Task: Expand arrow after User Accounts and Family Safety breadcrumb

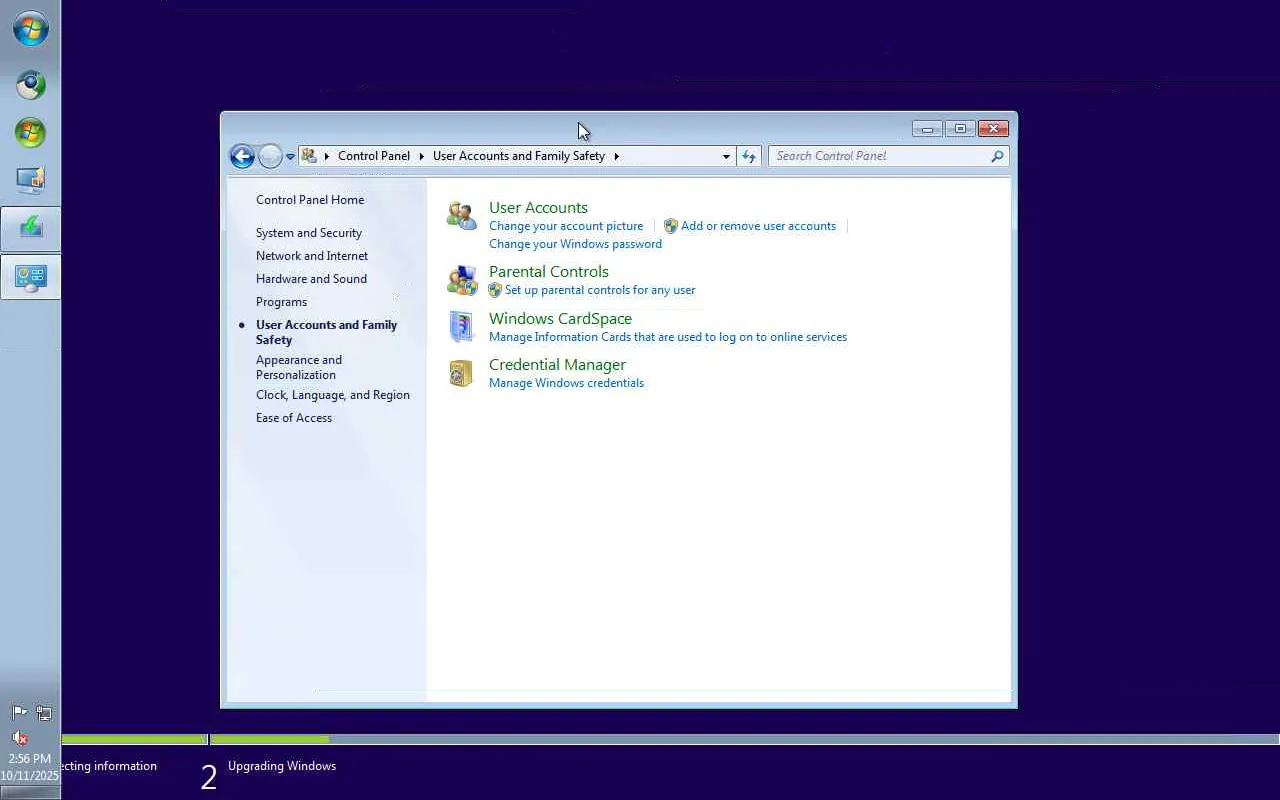Action: pyautogui.click(x=616, y=156)
